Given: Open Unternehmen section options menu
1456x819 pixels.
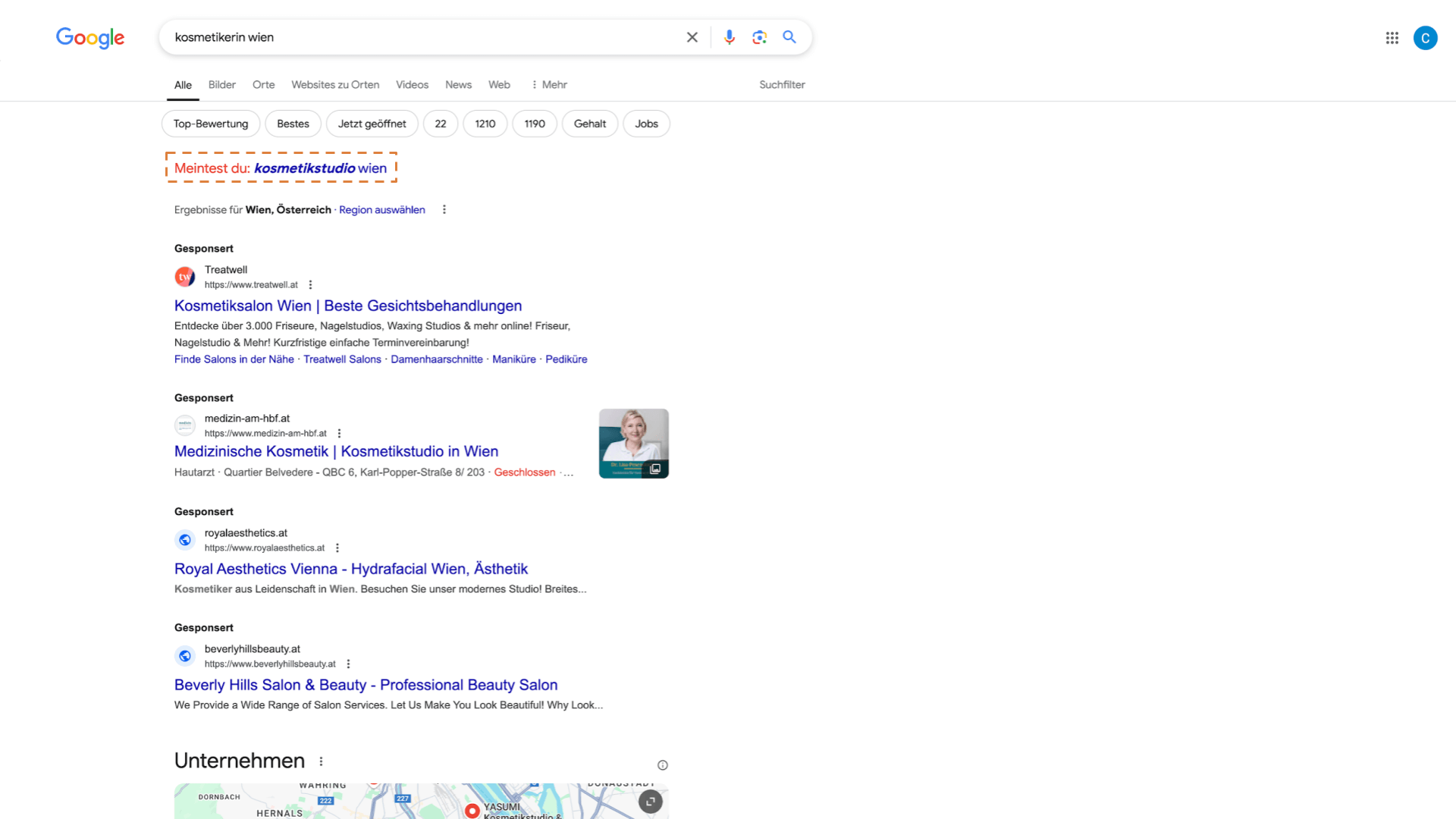Looking at the screenshot, I should 321,761.
